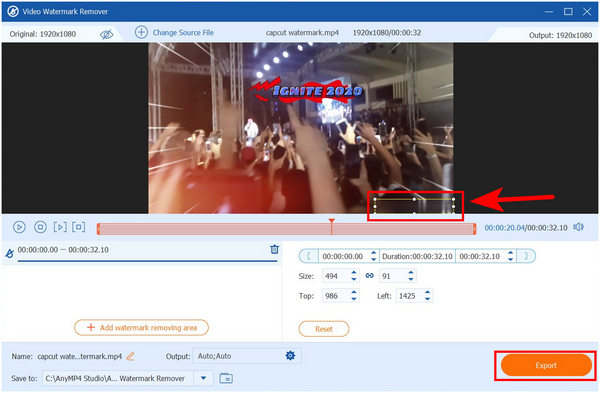Increase the Size width value

pos(354,272)
